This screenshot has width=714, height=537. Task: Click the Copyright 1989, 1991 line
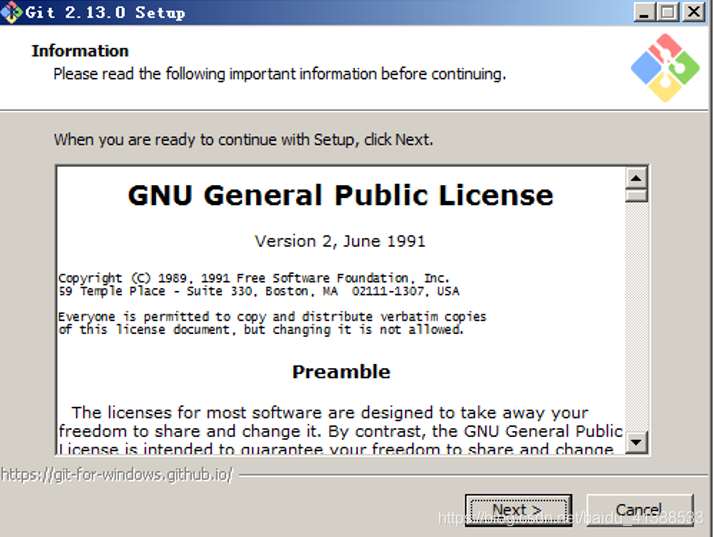[254, 278]
